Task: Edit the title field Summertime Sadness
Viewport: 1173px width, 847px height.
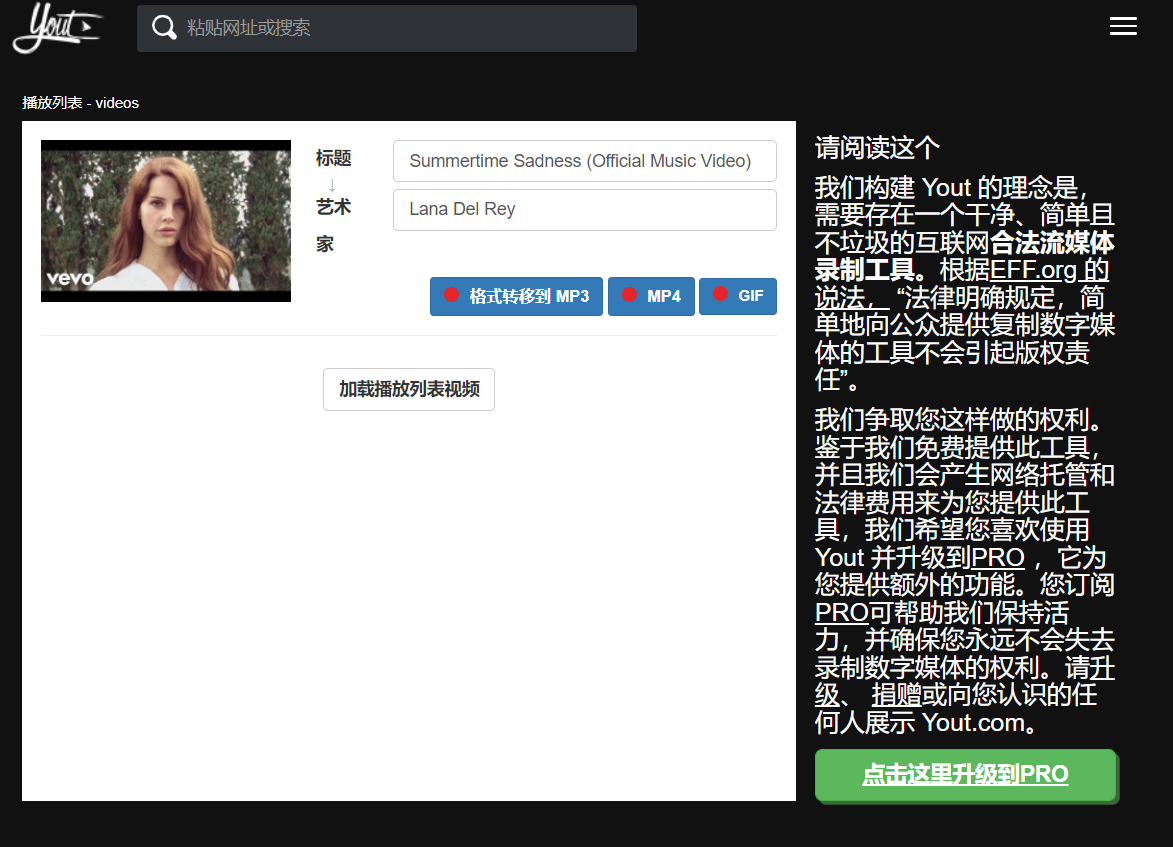Action: click(x=584, y=161)
